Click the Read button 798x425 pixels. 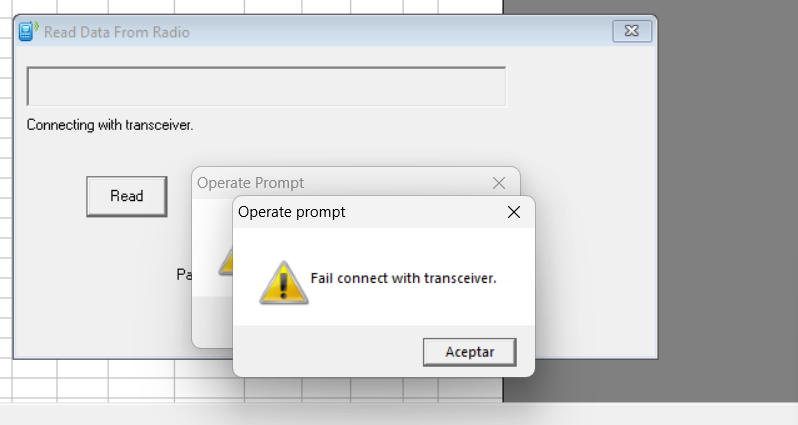click(x=127, y=196)
